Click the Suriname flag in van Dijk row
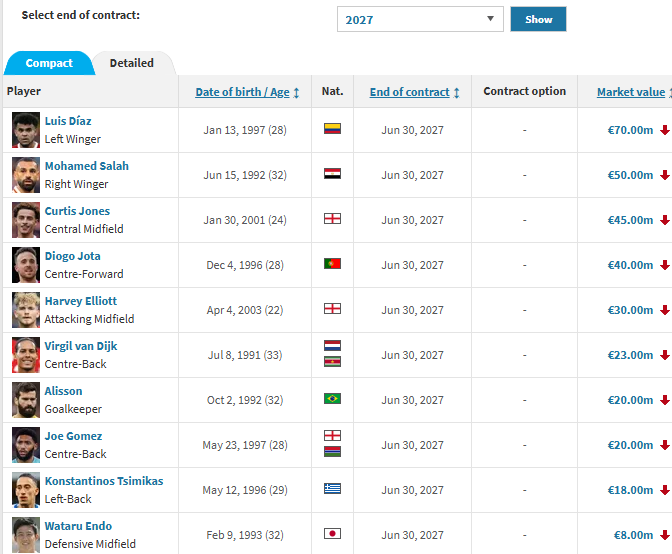672x554 pixels. click(x=332, y=362)
